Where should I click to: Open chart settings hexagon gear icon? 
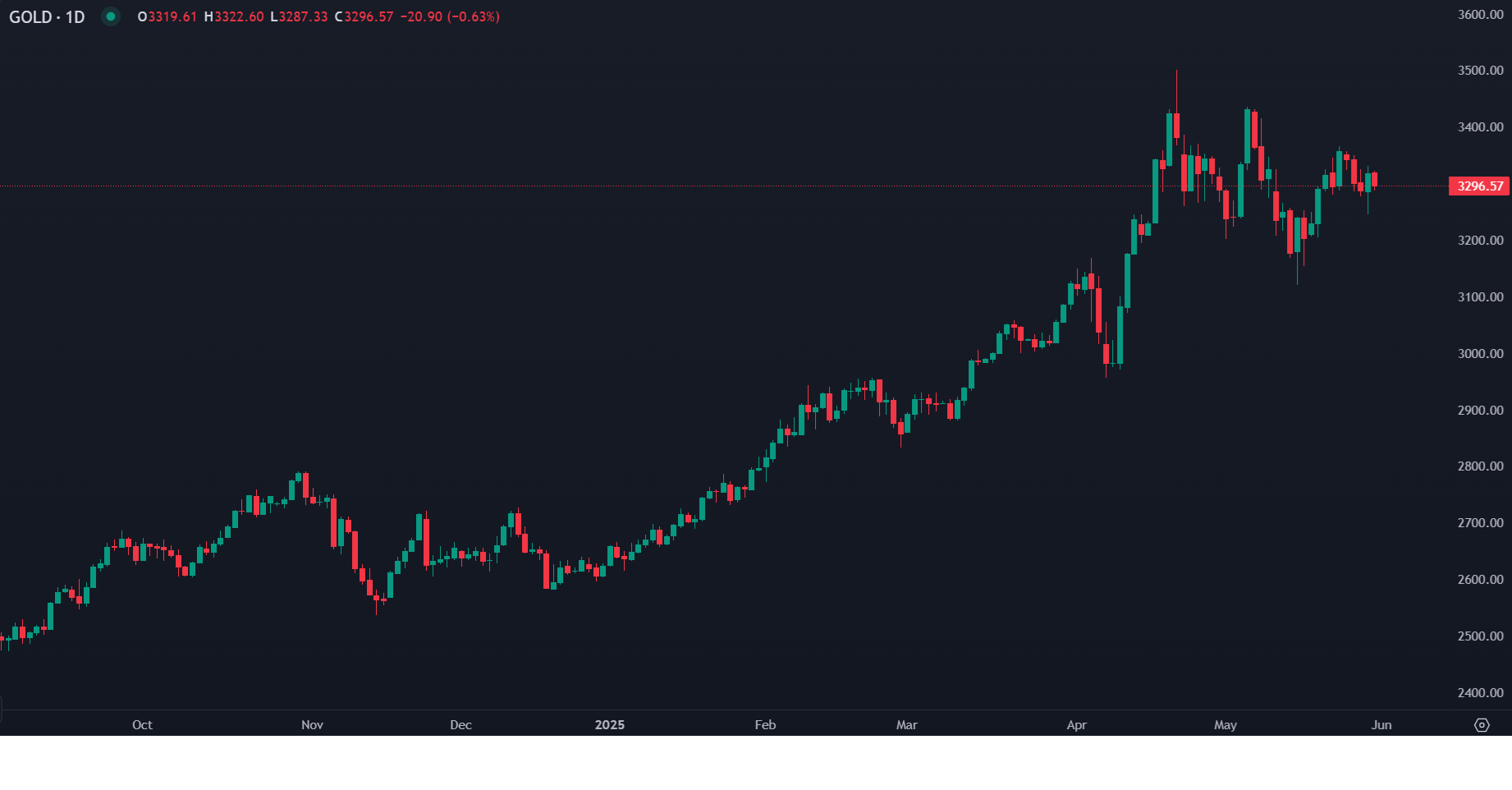coord(1482,725)
